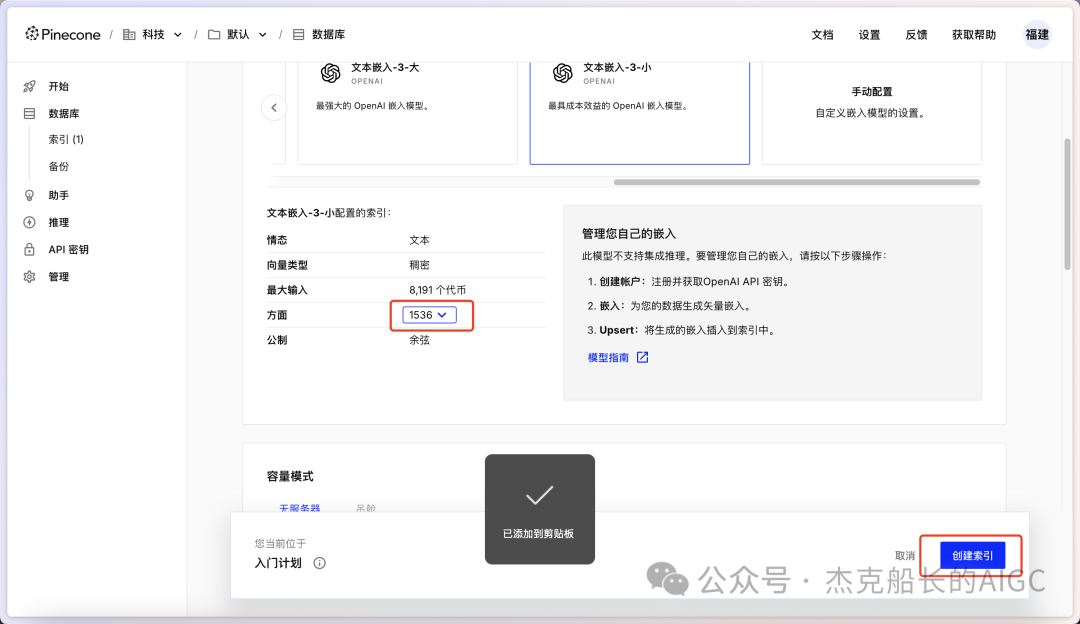This screenshot has height=624, width=1080.
Task: Click the lightbulb icon beside 助手
Action: coord(29,195)
